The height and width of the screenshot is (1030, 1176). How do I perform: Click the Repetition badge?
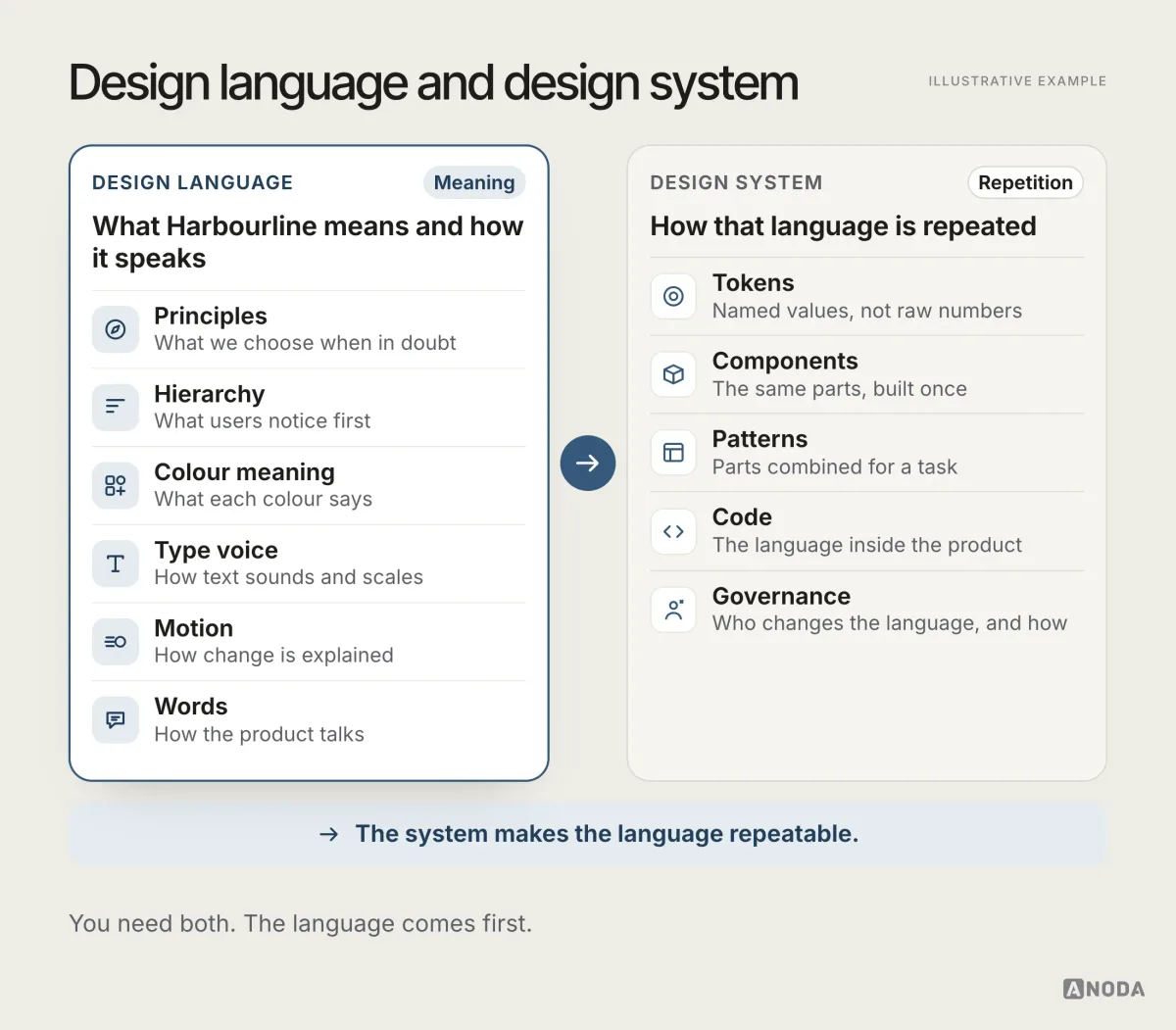coord(1025,182)
